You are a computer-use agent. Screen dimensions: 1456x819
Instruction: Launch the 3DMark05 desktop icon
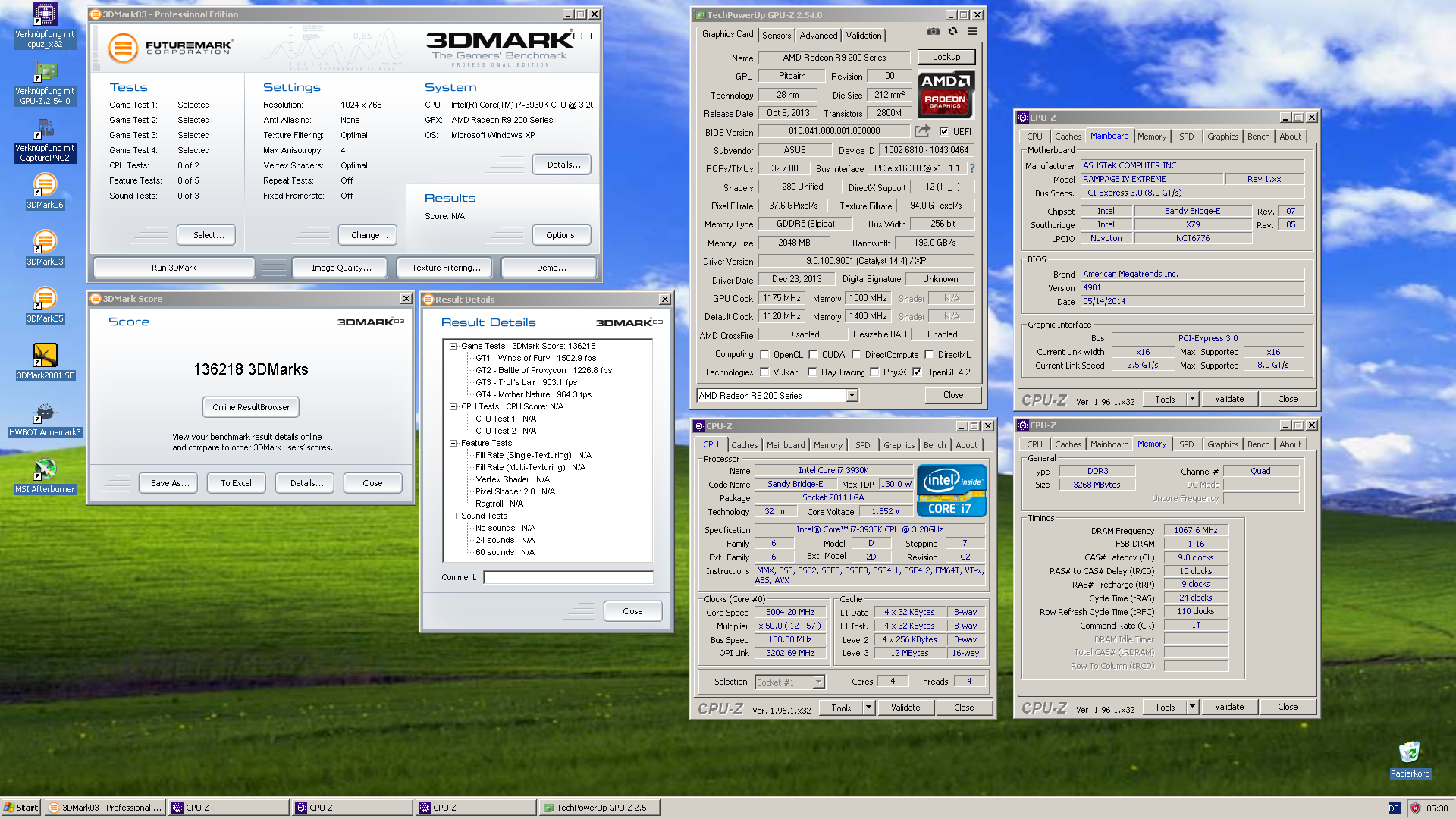click(45, 305)
